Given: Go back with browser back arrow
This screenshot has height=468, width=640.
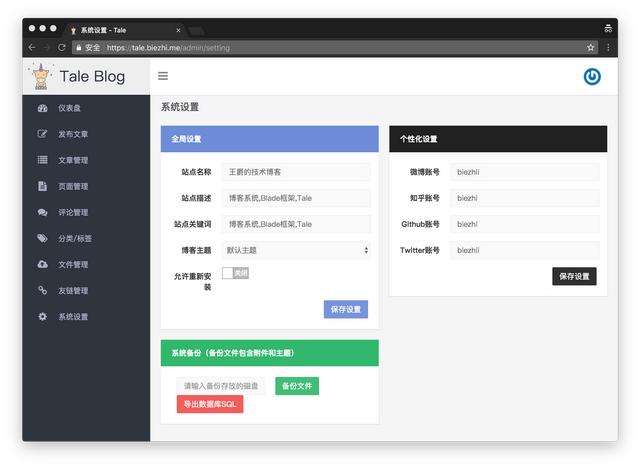Looking at the screenshot, I should coord(32,47).
